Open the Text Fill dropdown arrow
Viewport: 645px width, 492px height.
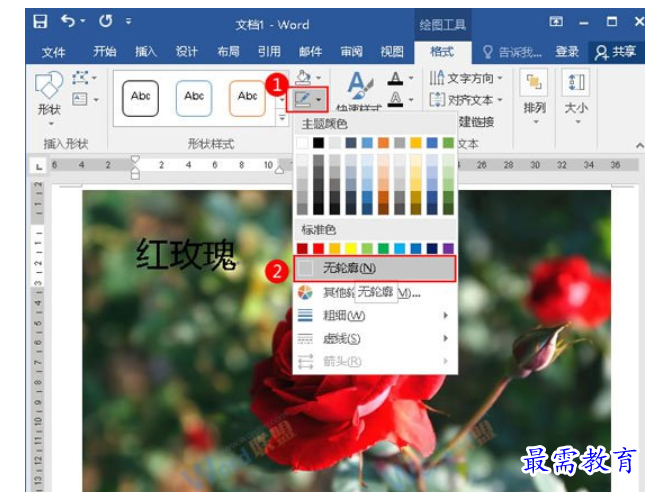[411, 78]
